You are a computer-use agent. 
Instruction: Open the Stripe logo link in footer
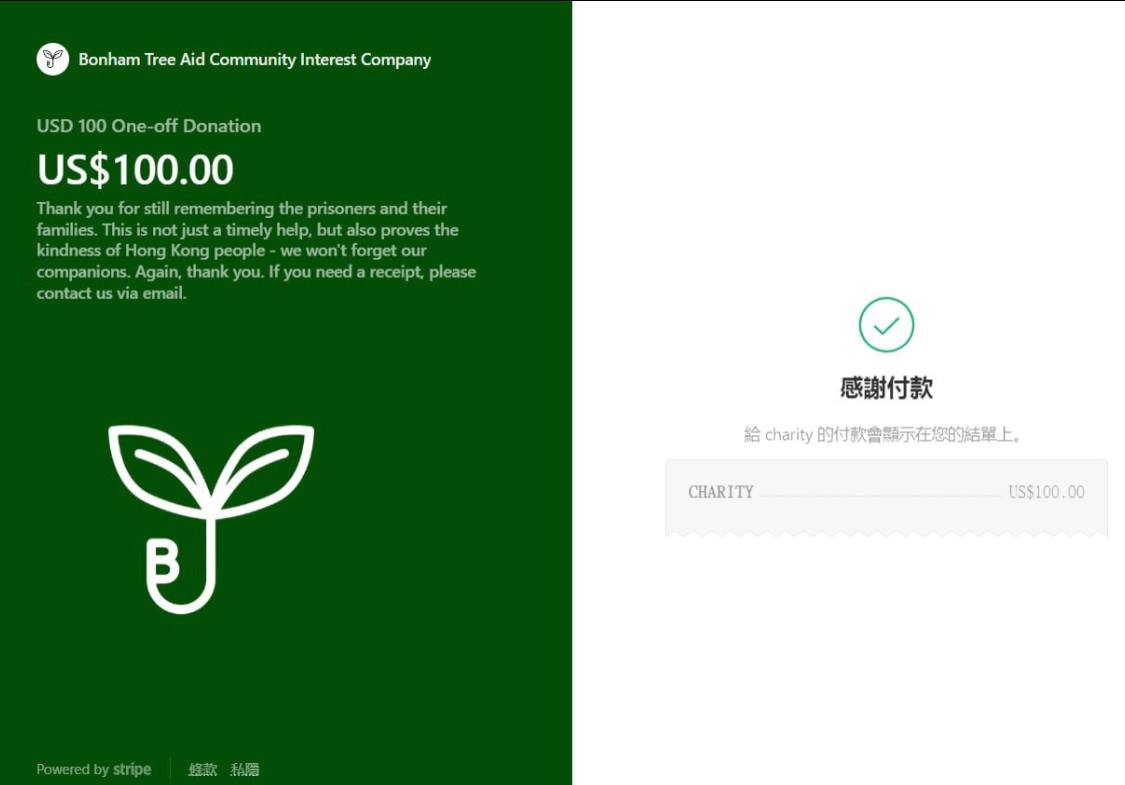click(x=132, y=769)
